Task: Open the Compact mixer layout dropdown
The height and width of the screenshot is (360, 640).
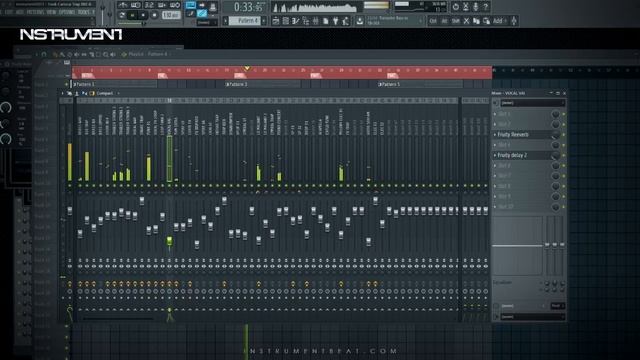Action: [106, 93]
